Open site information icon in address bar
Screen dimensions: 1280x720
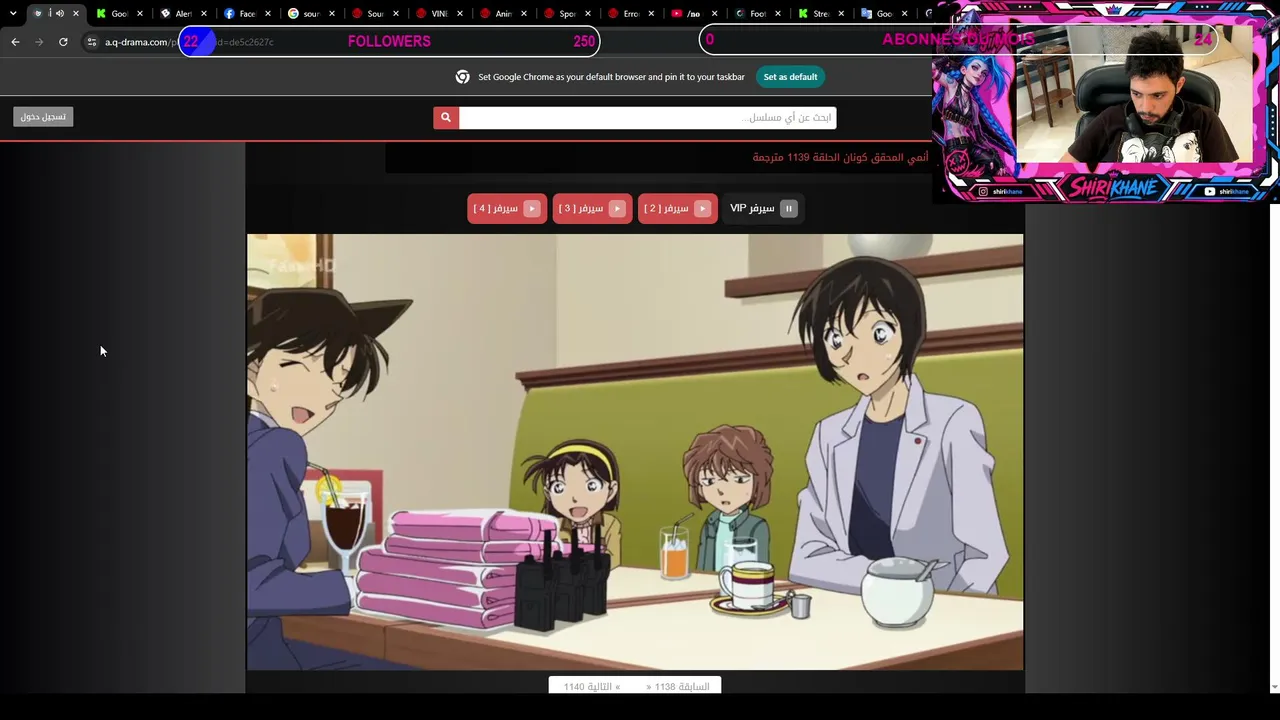(x=91, y=42)
